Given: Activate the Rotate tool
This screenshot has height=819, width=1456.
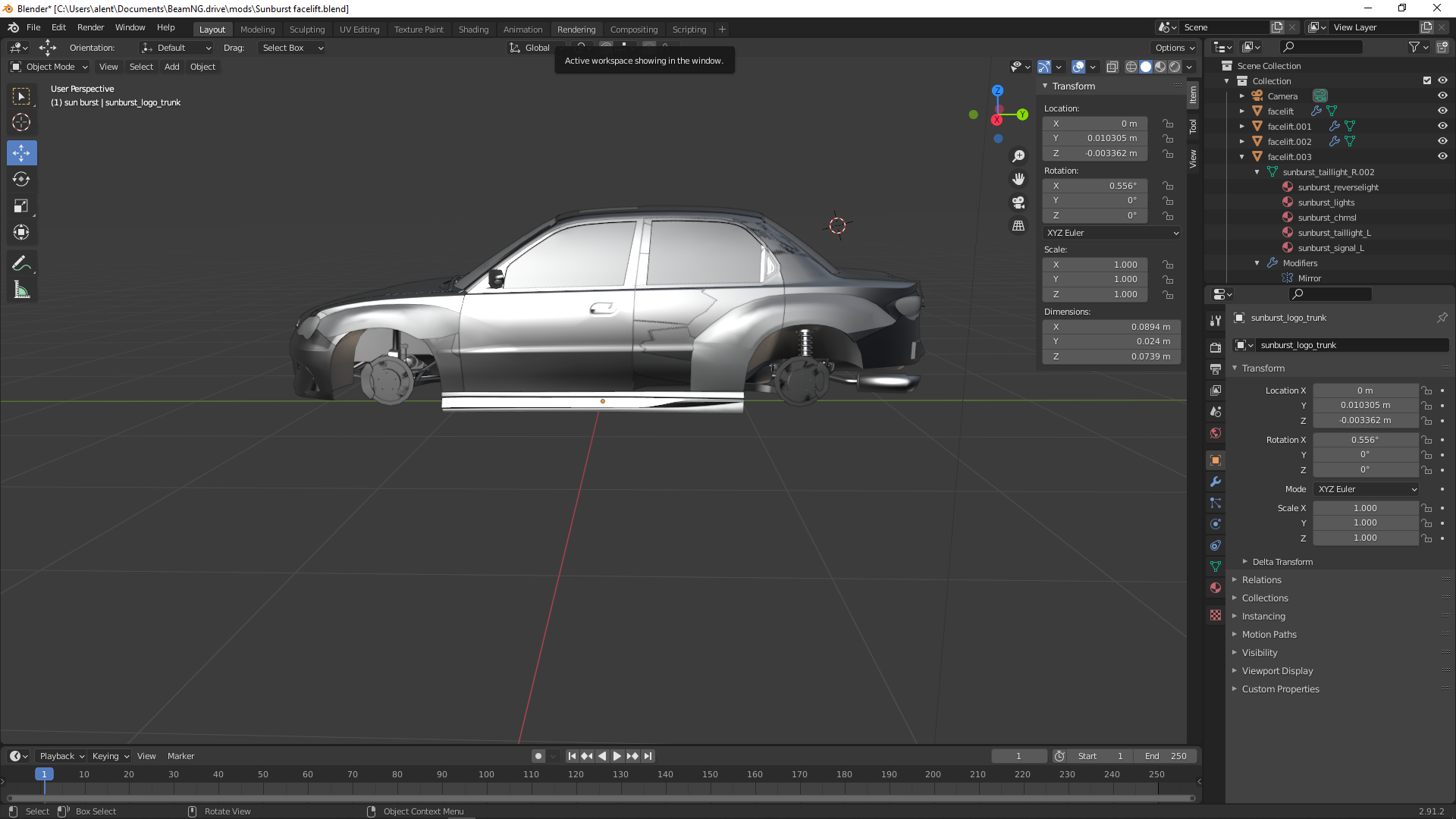Looking at the screenshot, I should click(x=21, y=179).
